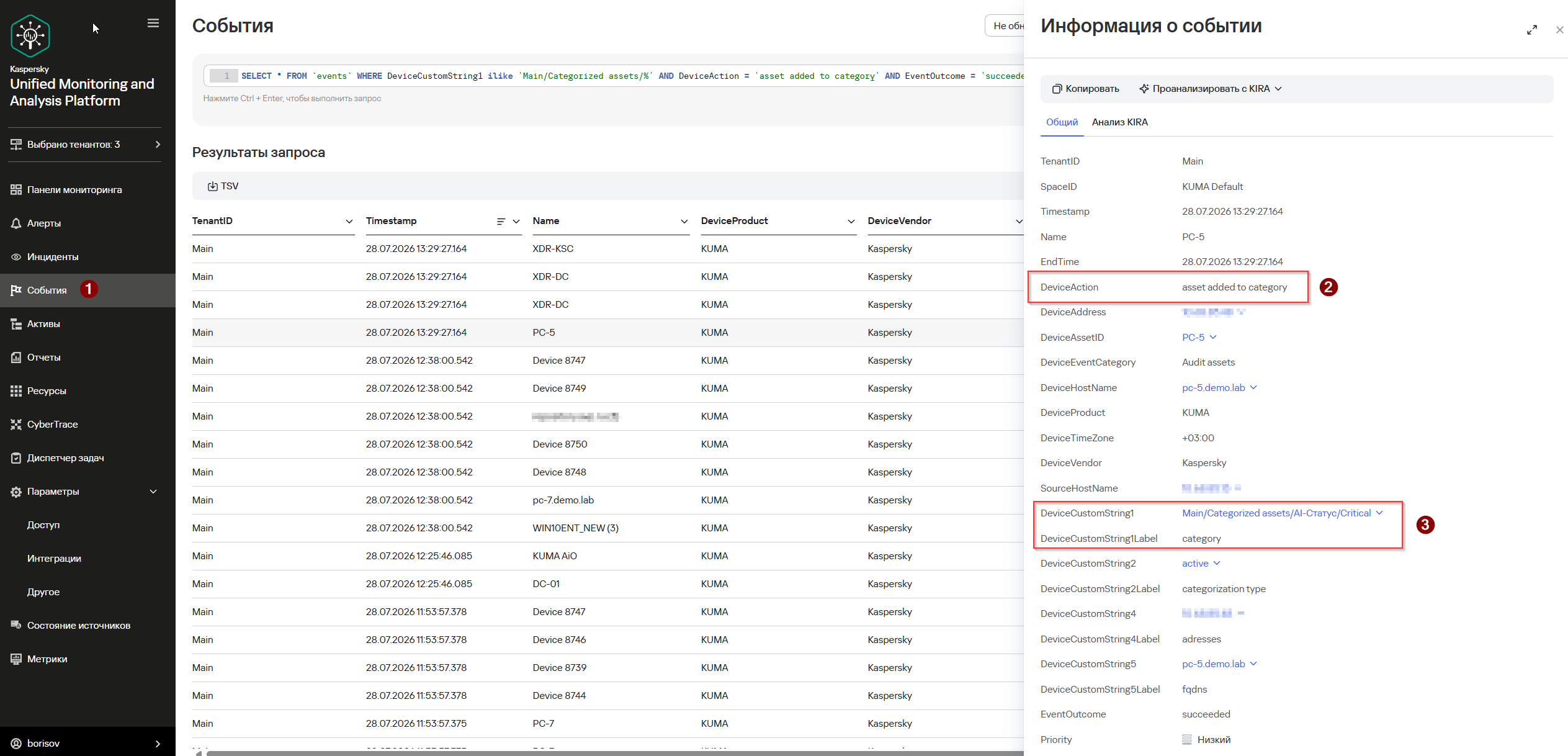Open Name column dropdown
The image size is (1568, 756).
(684, 222)
